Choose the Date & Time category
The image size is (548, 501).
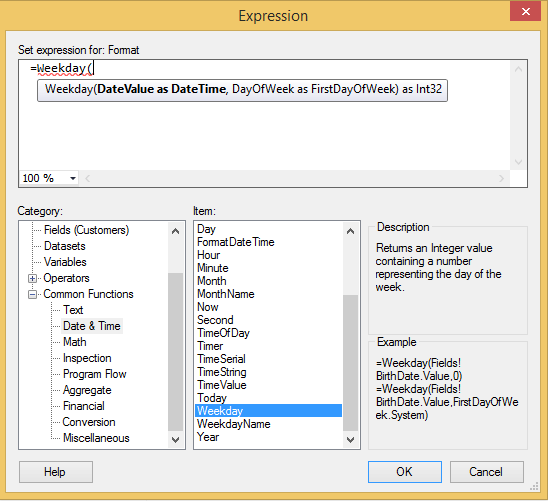point(92,326)
